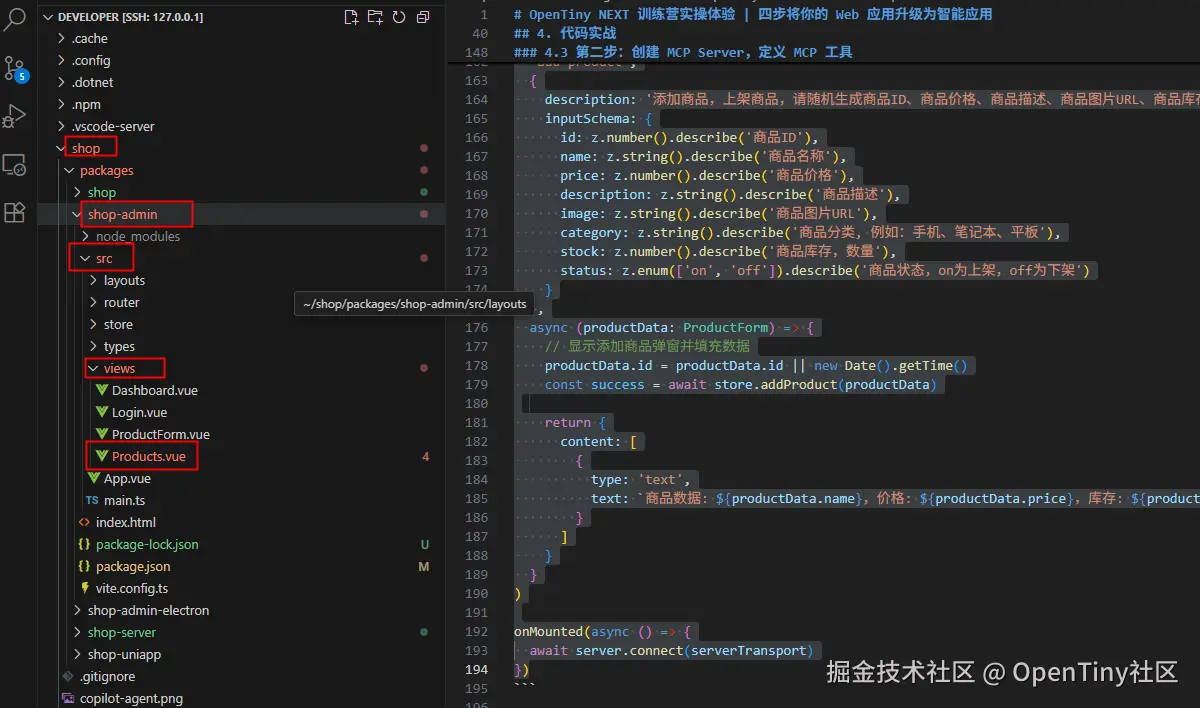Expand the .npm folder

pos(63,104)
